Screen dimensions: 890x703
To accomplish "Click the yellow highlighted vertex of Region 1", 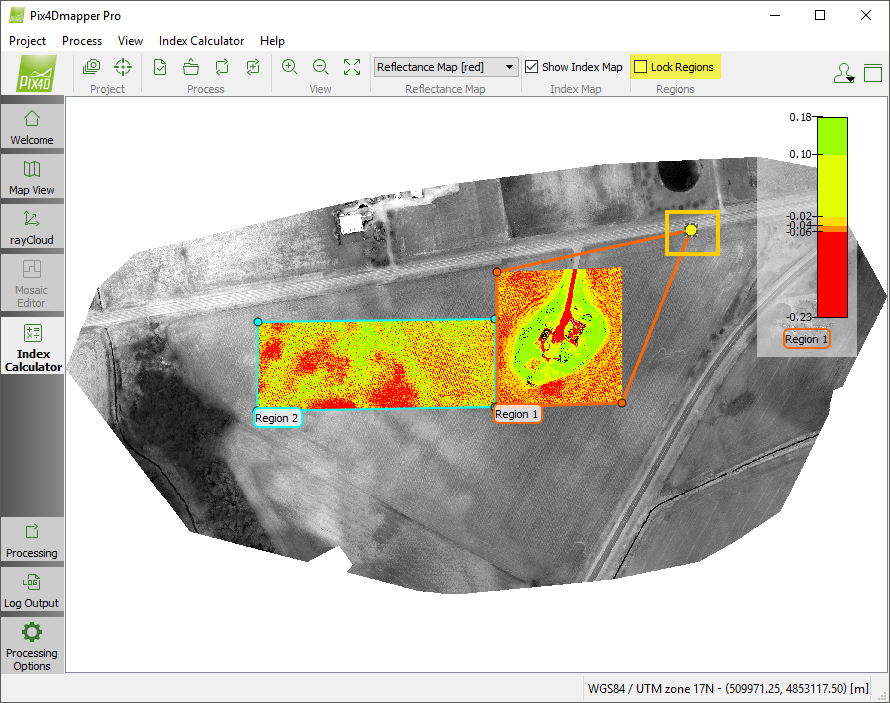I will 691,231.
